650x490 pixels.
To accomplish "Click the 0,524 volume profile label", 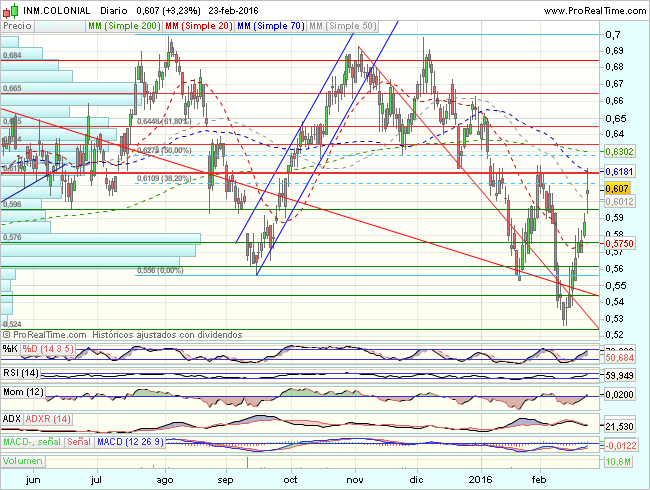I will pos(12,324).
